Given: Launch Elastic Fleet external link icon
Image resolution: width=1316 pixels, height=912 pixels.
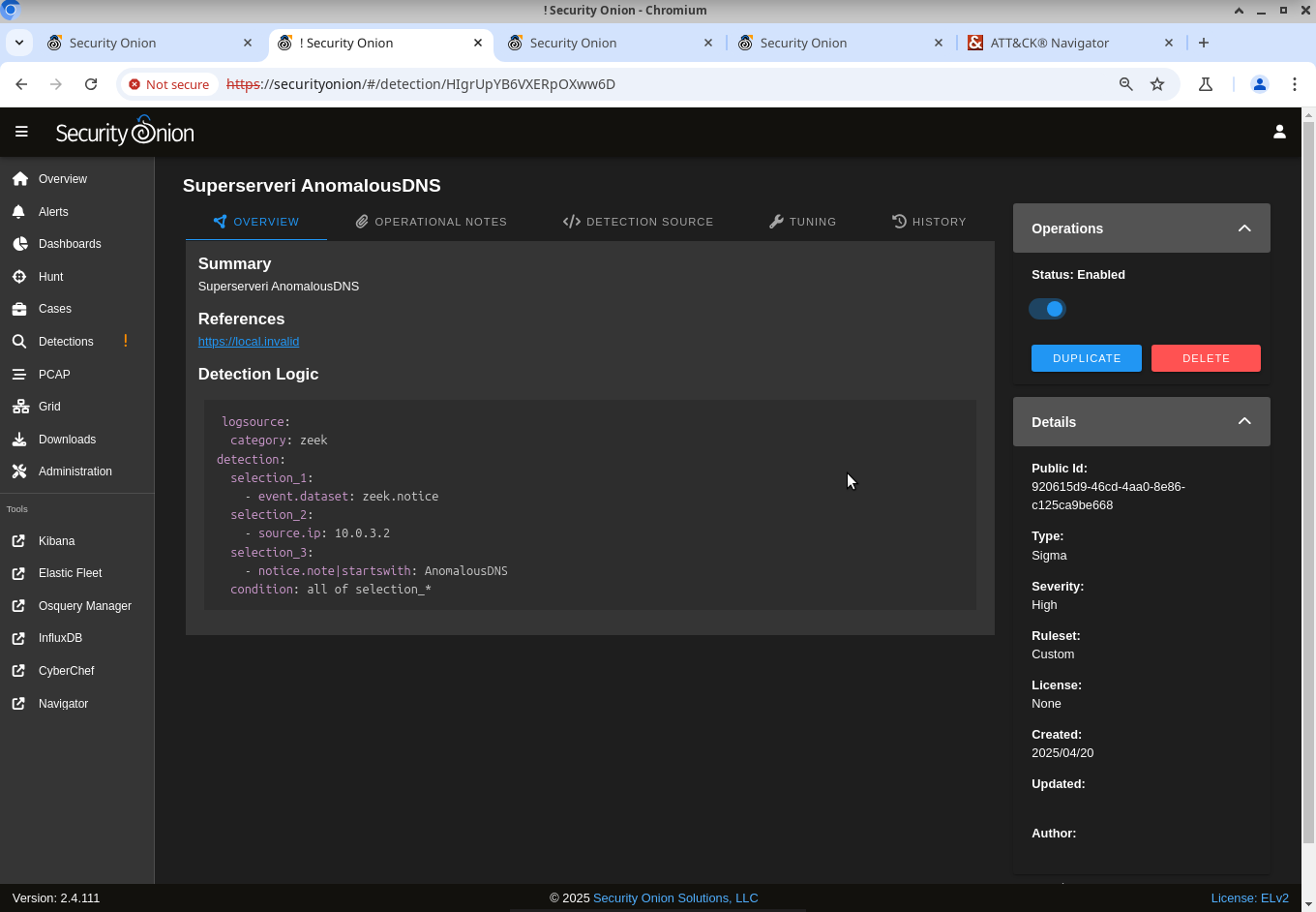Looking at the screenshot, I should (x=18, y=573).
